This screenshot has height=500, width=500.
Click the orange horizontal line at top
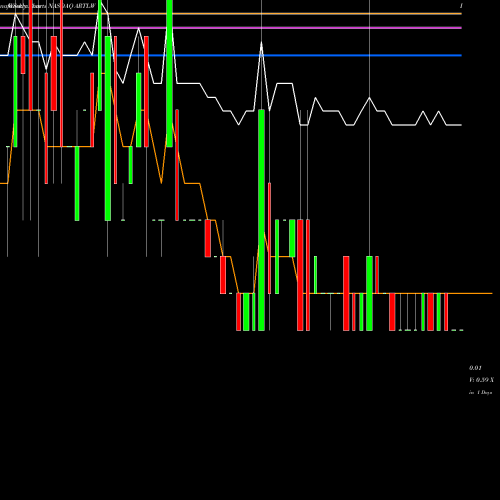231,14
